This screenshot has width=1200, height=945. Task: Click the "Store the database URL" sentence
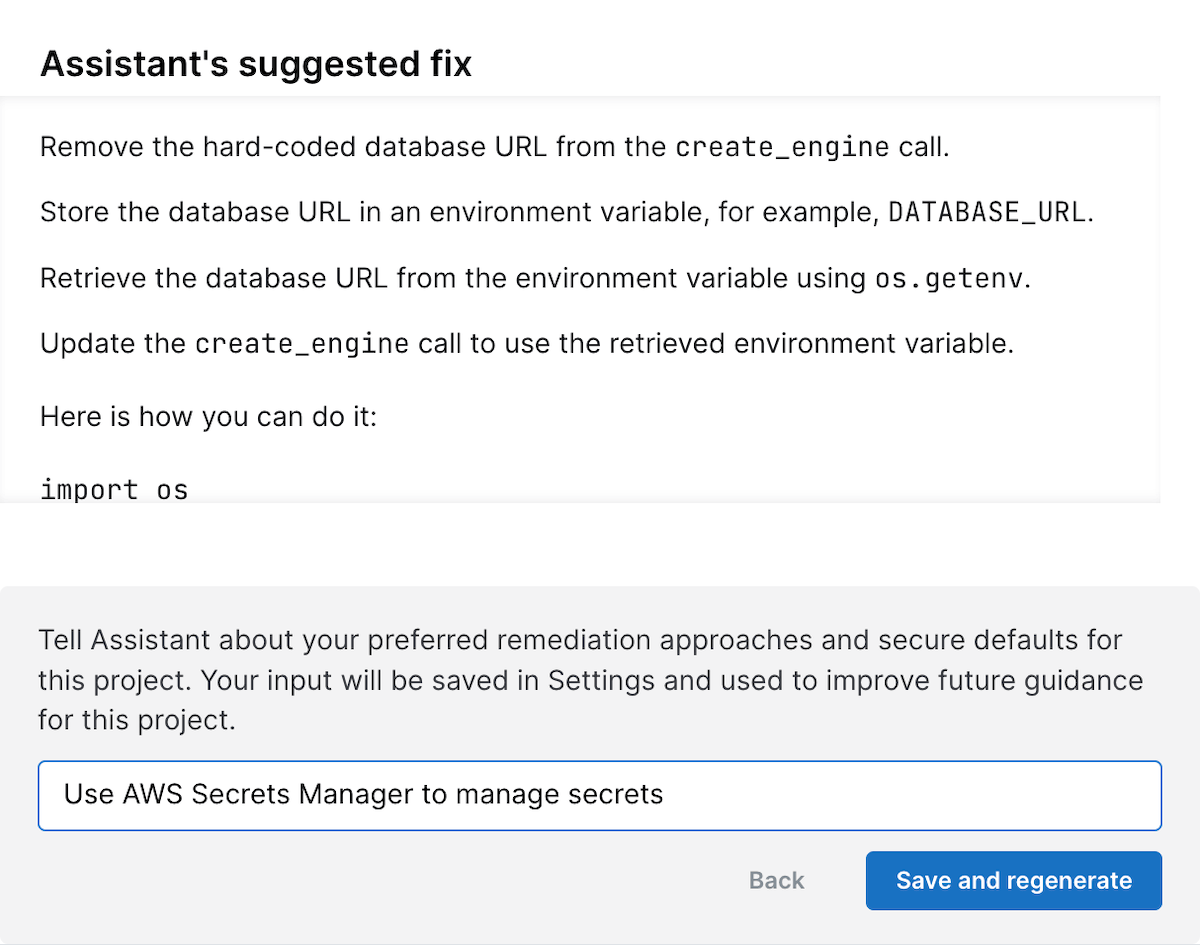pyautogui.click(x=300, y=213)
